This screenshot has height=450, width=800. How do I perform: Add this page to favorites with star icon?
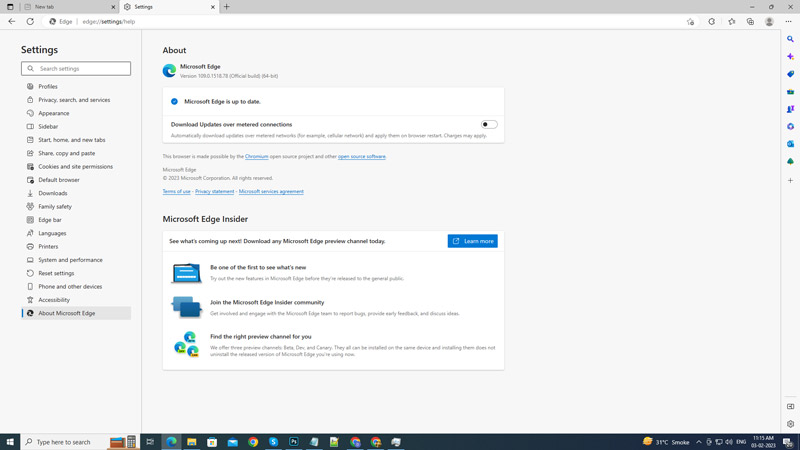tap(690, 21)
